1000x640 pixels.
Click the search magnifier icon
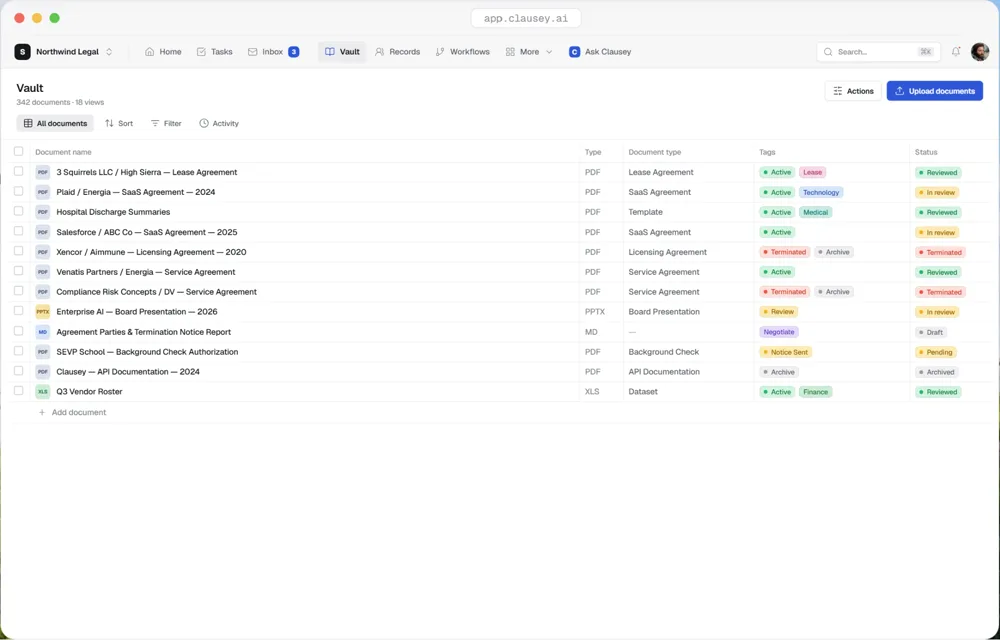828,52
